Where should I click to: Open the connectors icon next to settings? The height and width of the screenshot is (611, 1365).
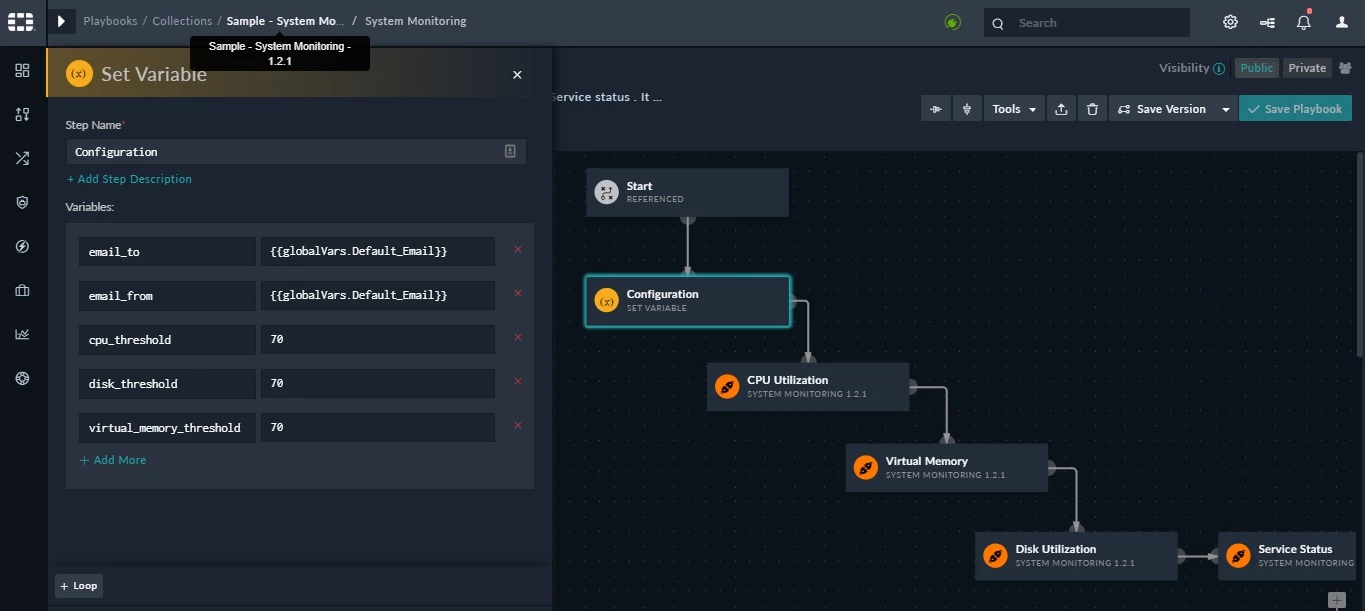coord(1267,22)
